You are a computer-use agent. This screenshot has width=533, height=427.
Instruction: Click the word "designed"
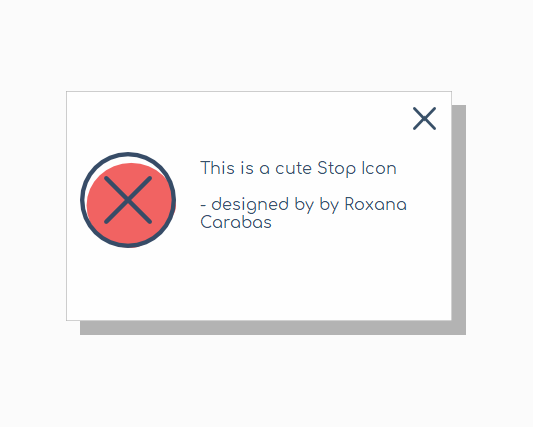pyautogui.click(x=250, y=205)
